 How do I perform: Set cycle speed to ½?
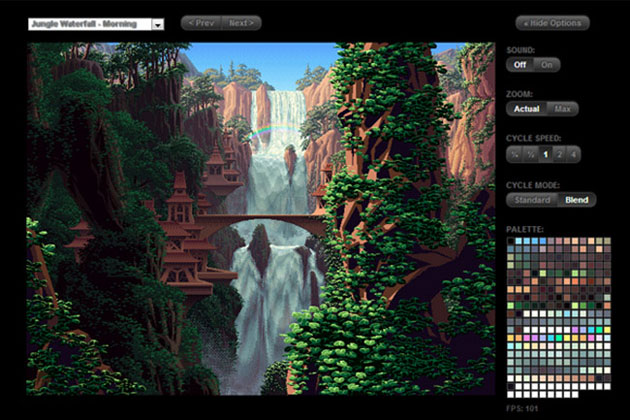coord(531,154)
